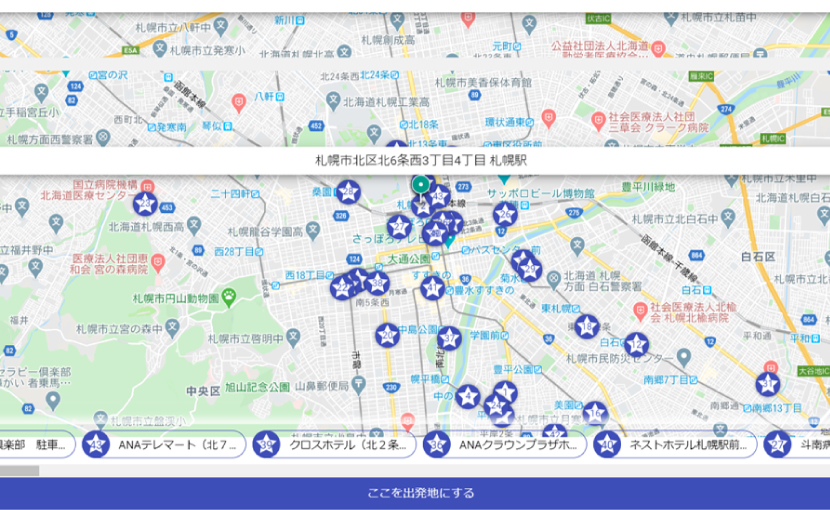This screenshot has height=510, width=830.
Task: Click the green departure pin at Sapporo Station
Action: (x=421, y=185)
